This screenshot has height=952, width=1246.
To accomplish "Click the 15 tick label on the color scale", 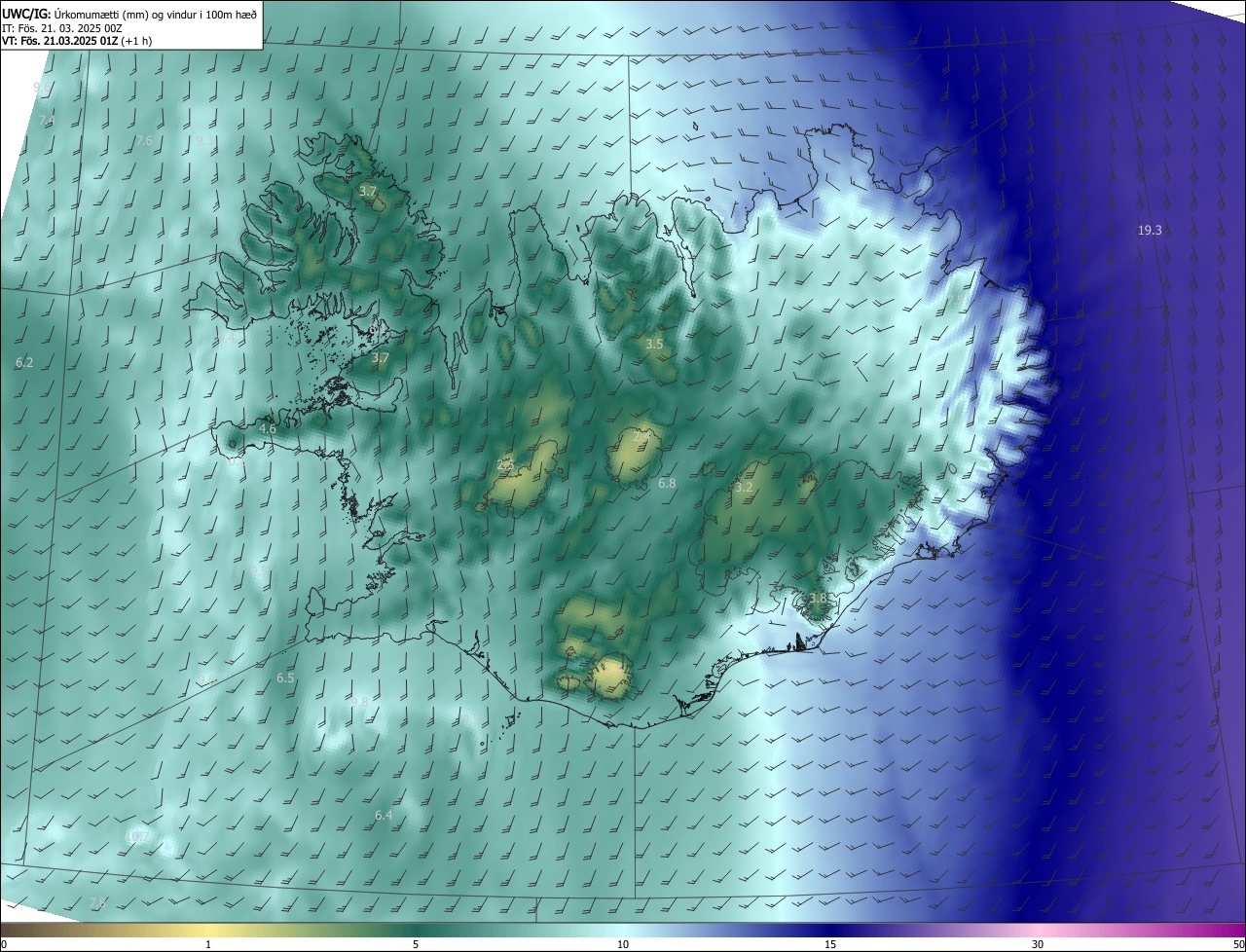I will coord(830,945).
